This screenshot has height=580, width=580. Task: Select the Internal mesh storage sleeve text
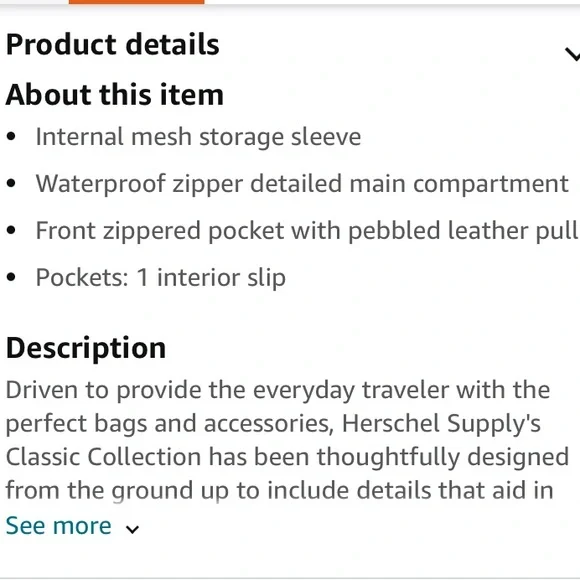[x=198, y=137]
